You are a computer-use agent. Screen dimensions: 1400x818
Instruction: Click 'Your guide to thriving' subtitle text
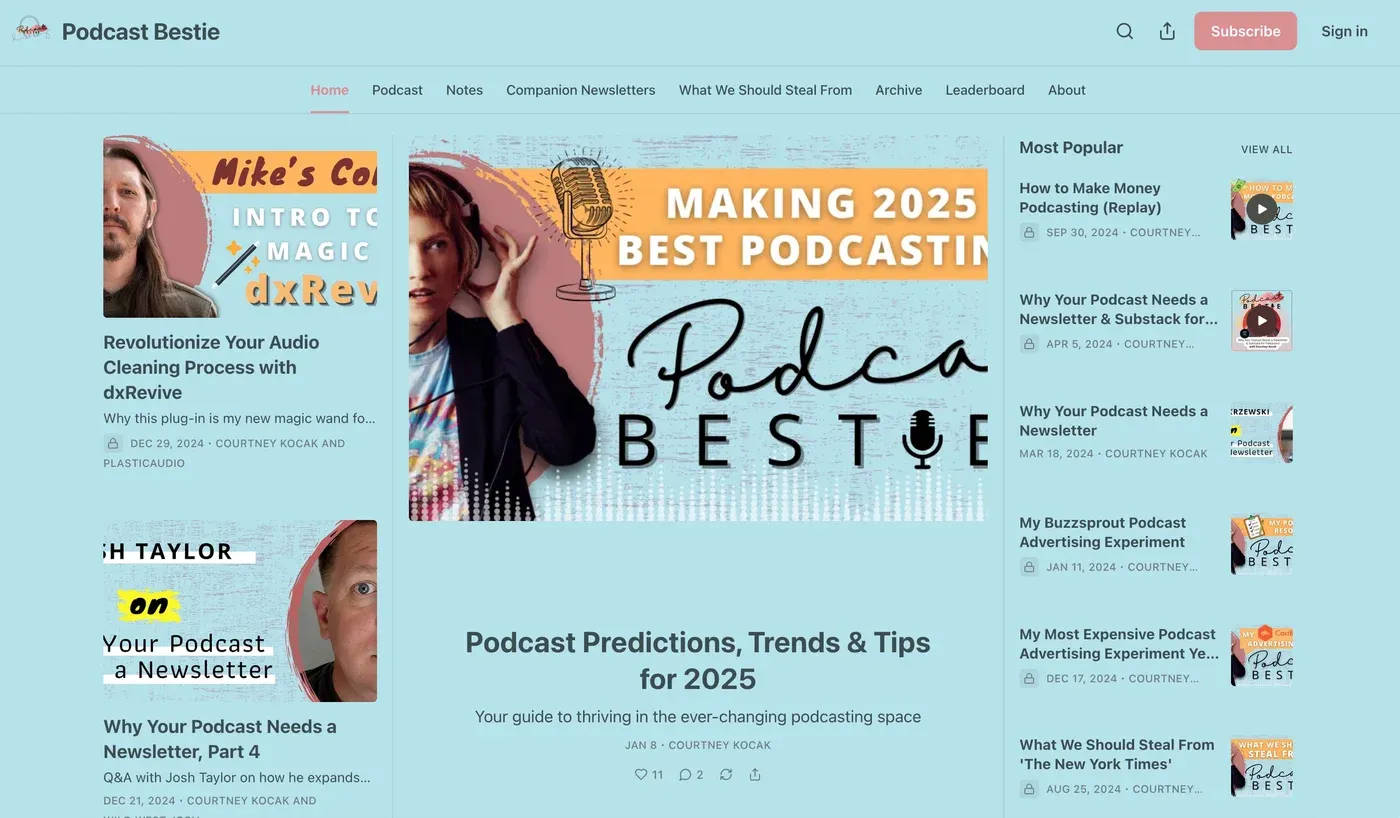(x=698, y=717)
